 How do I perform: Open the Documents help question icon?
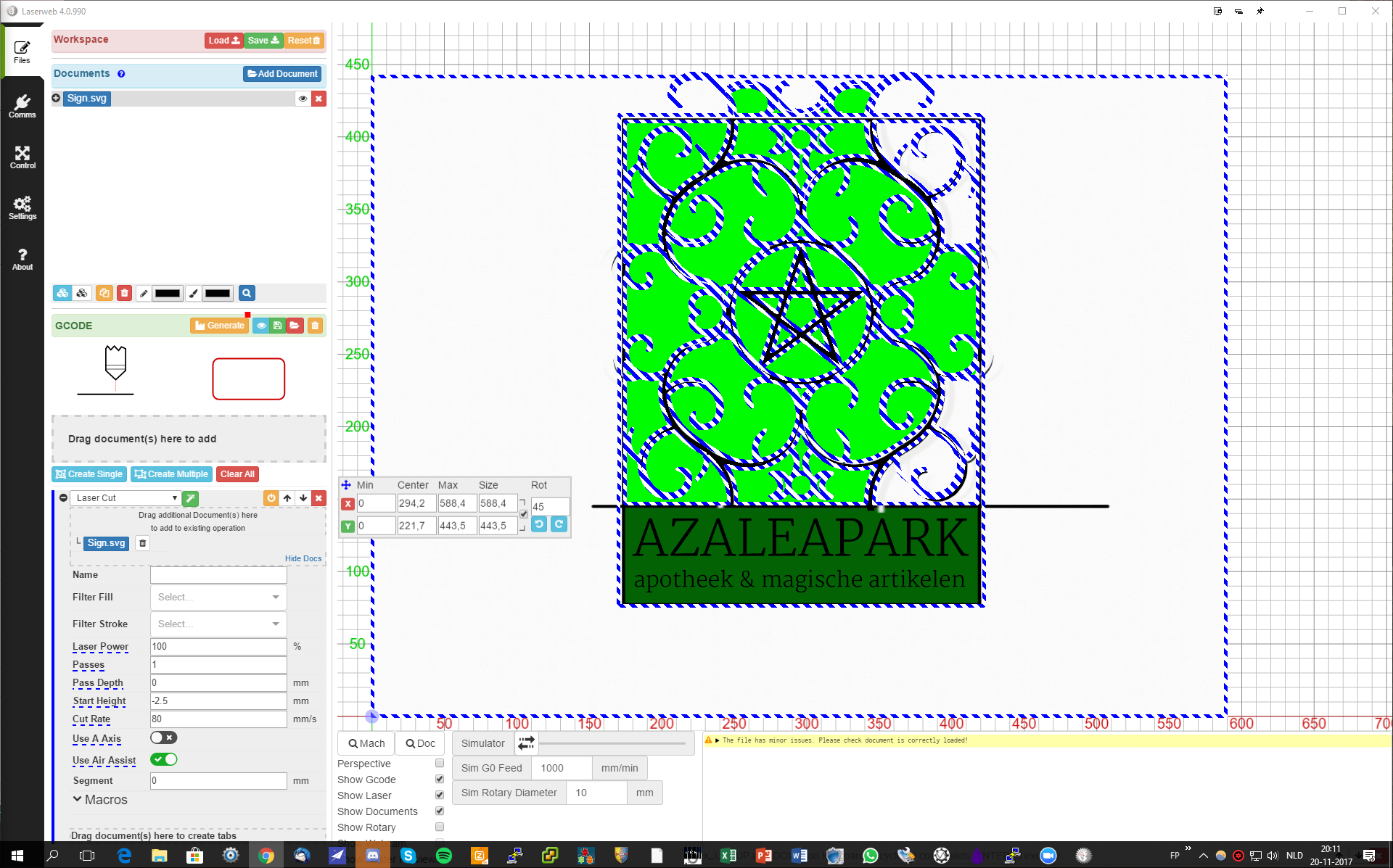[121, 74]
